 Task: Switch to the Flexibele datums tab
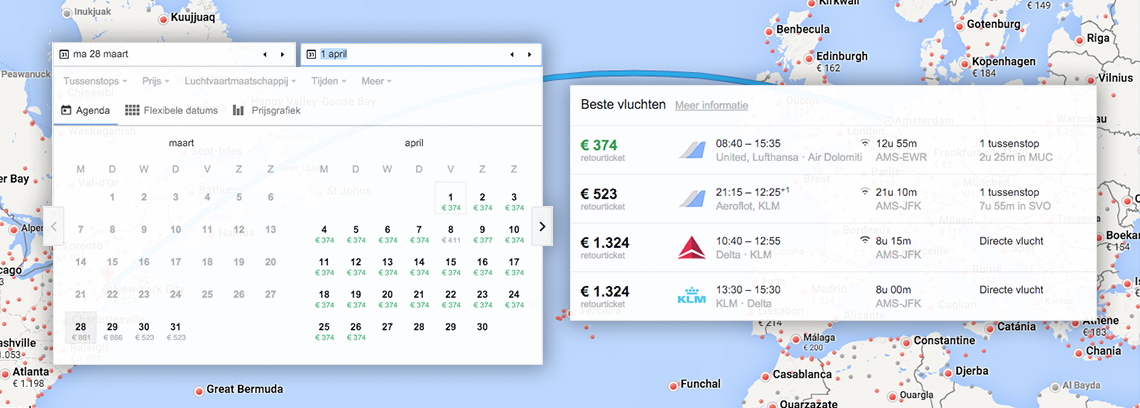click(x=172, y=111)
